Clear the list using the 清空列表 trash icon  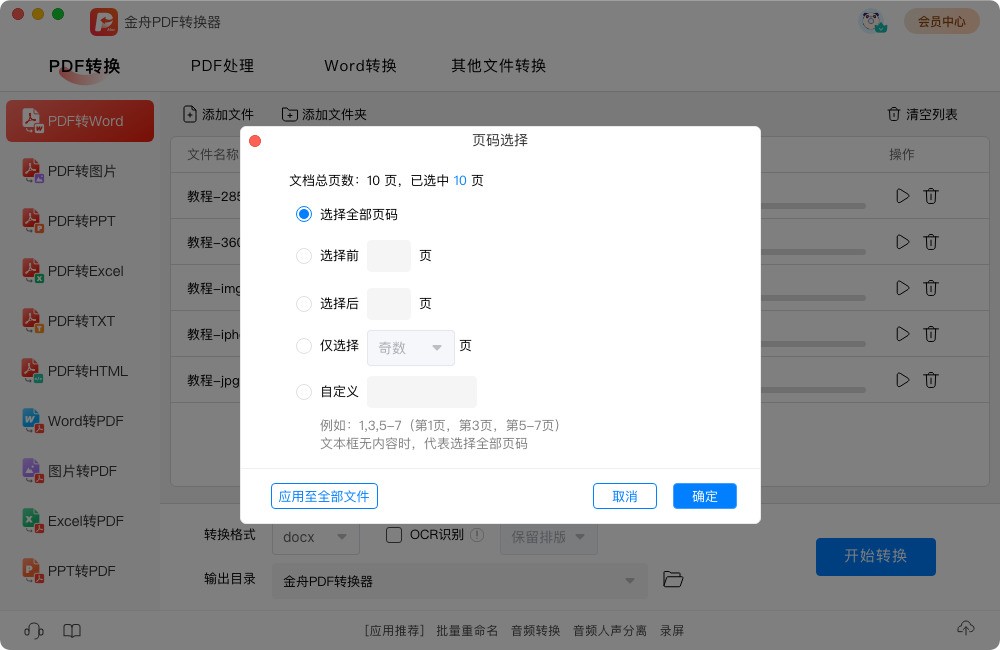pyautogui.click(x=895, y=114)
